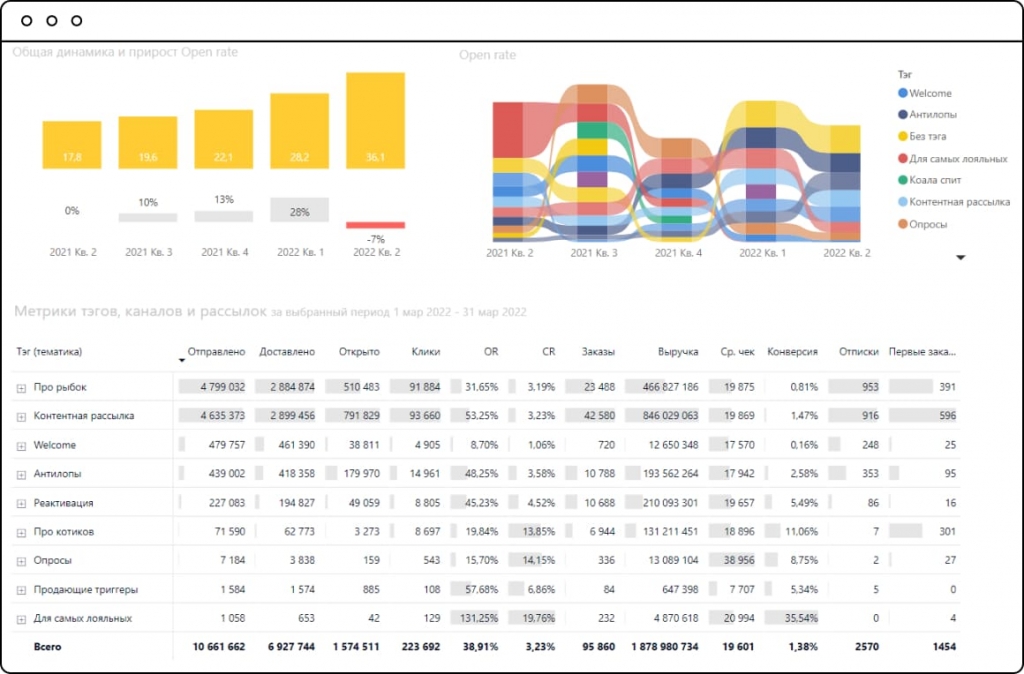The image size is (1024, 674).
Task: Select the 28.2 bar for 2022 Кв. 1
Action: pos(300,131)
